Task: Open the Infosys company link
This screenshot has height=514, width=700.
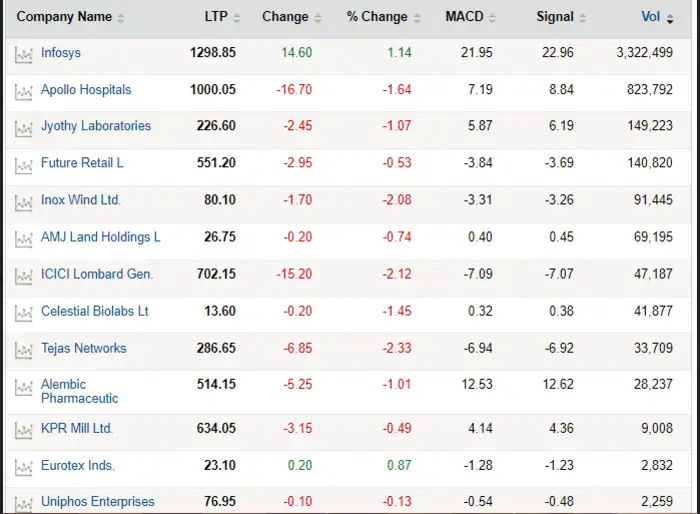Action: 62,53
